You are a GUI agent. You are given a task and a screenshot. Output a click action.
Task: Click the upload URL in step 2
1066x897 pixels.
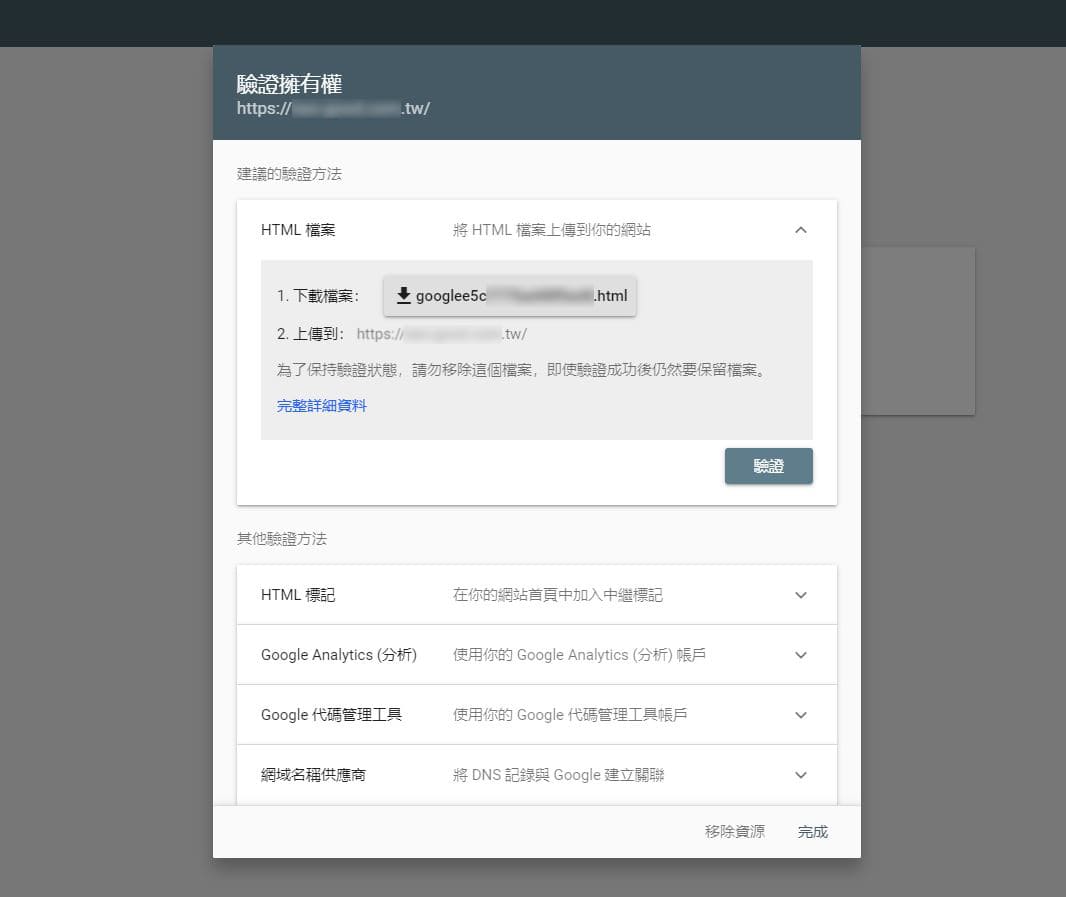point(441,334)
